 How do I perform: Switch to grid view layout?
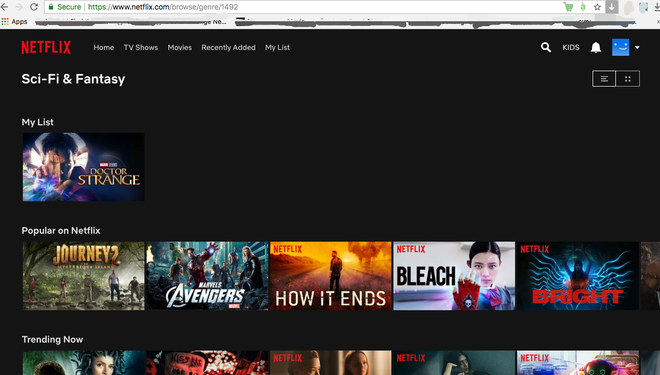(x=628, y=79)
